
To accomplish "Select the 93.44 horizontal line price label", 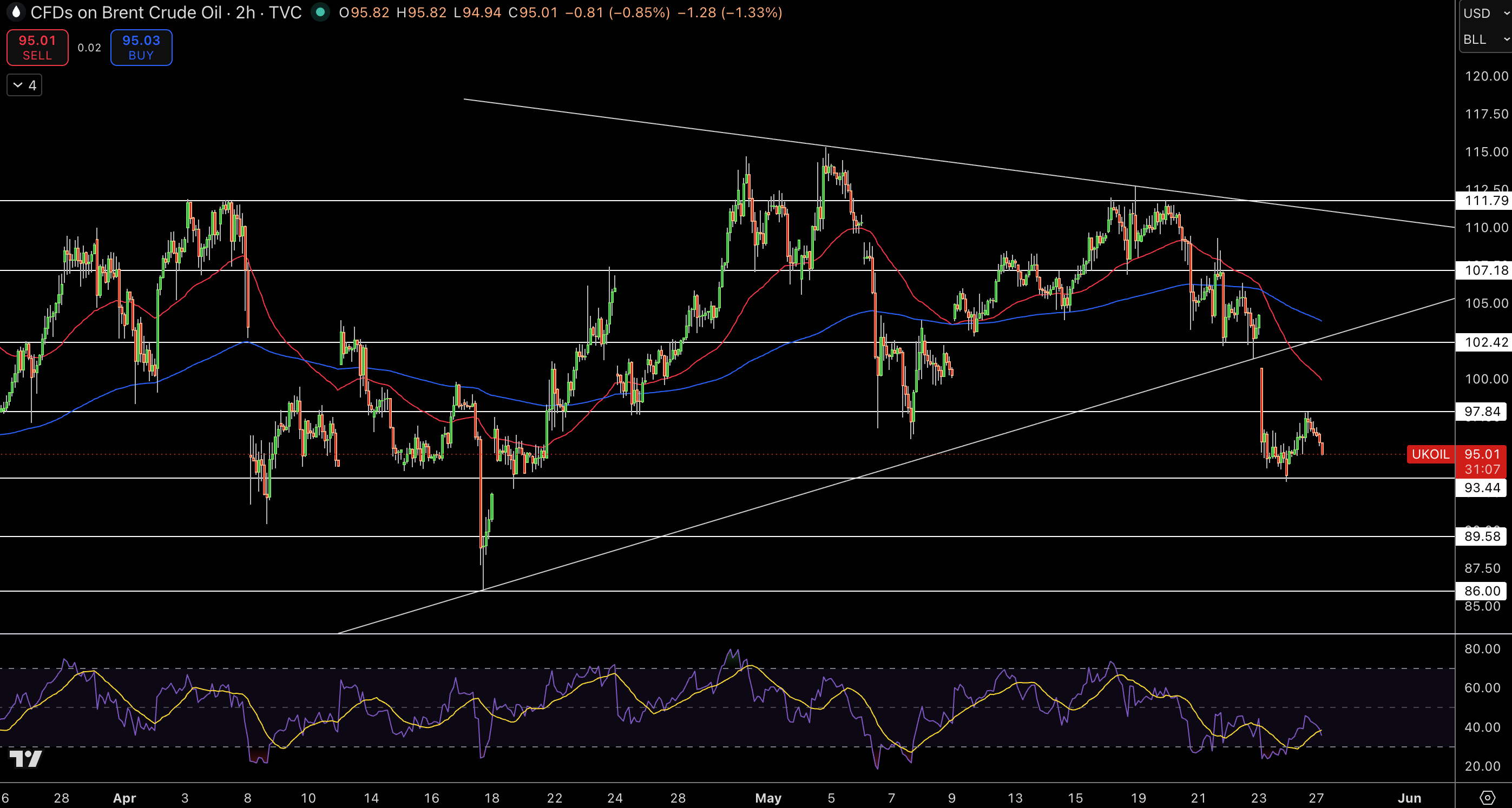I will (1482, 488).
